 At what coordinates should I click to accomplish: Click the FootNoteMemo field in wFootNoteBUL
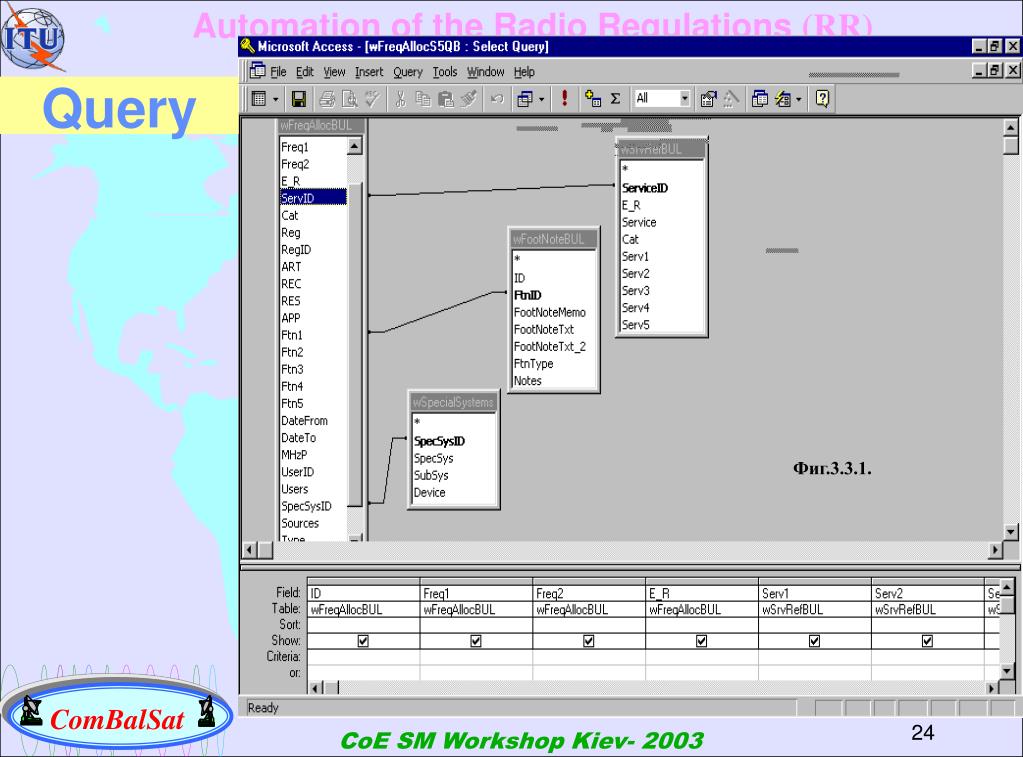(x=550, y=313)
